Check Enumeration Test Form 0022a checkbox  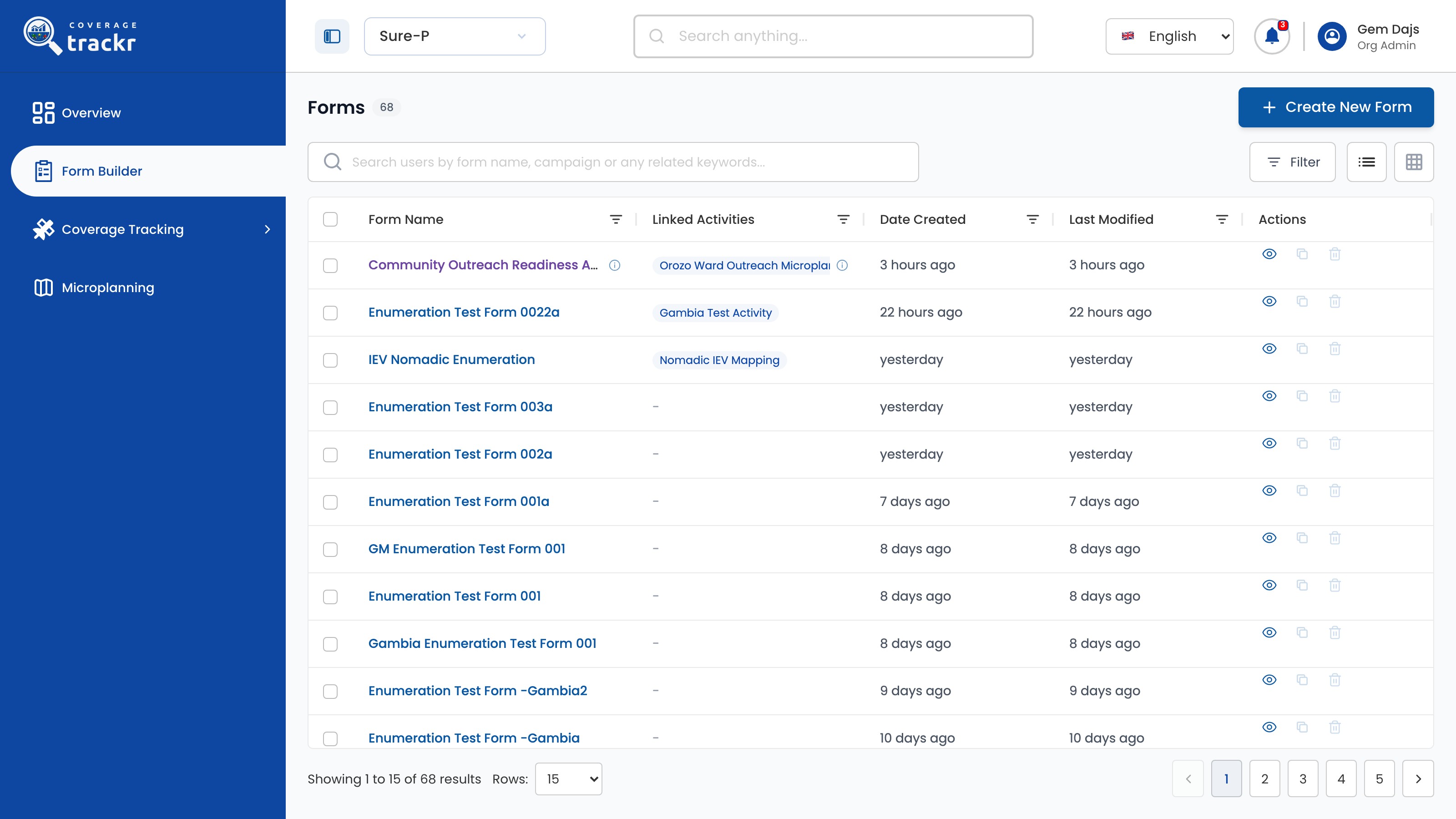[x=330, y=313]
